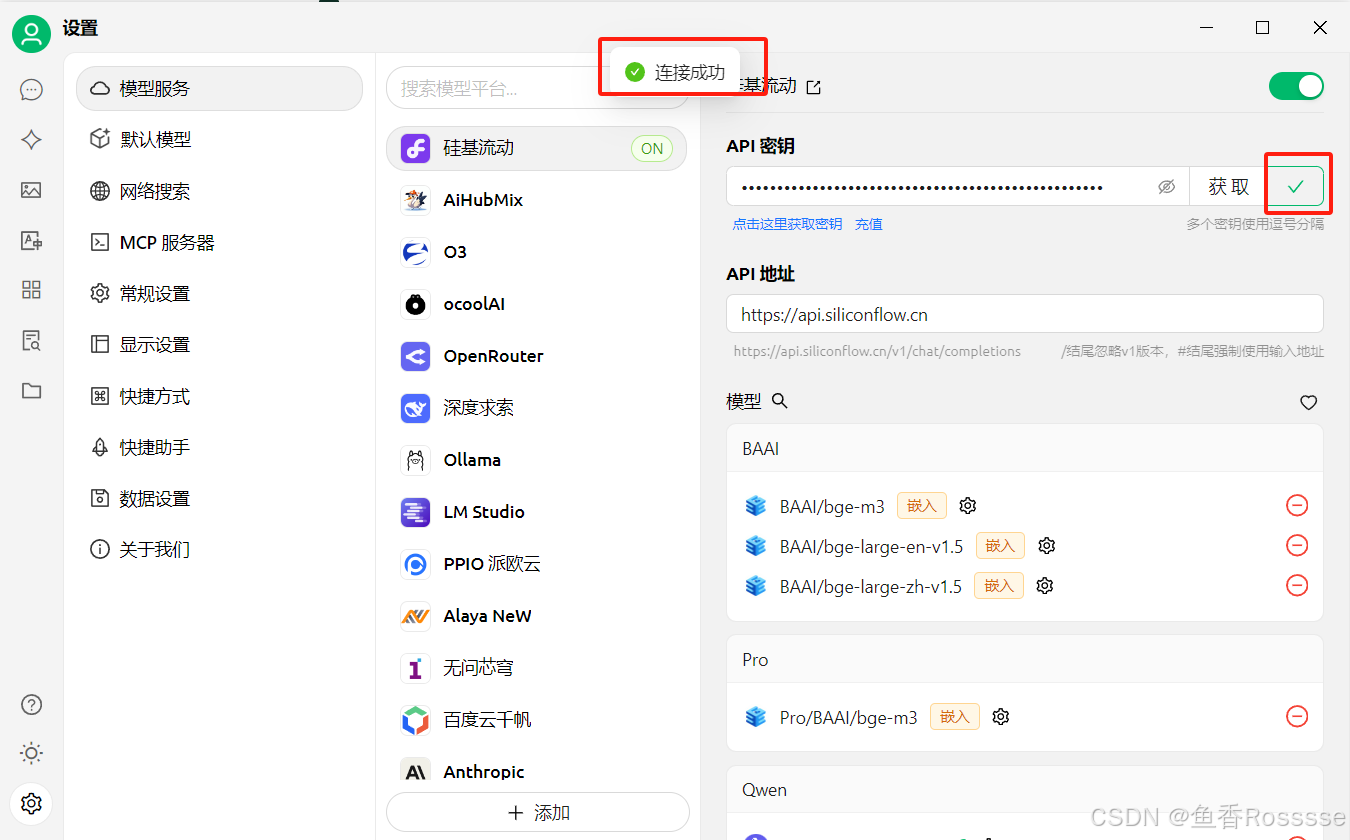
Task: Select 快捷方式 settings section
Action: point(219,396)
